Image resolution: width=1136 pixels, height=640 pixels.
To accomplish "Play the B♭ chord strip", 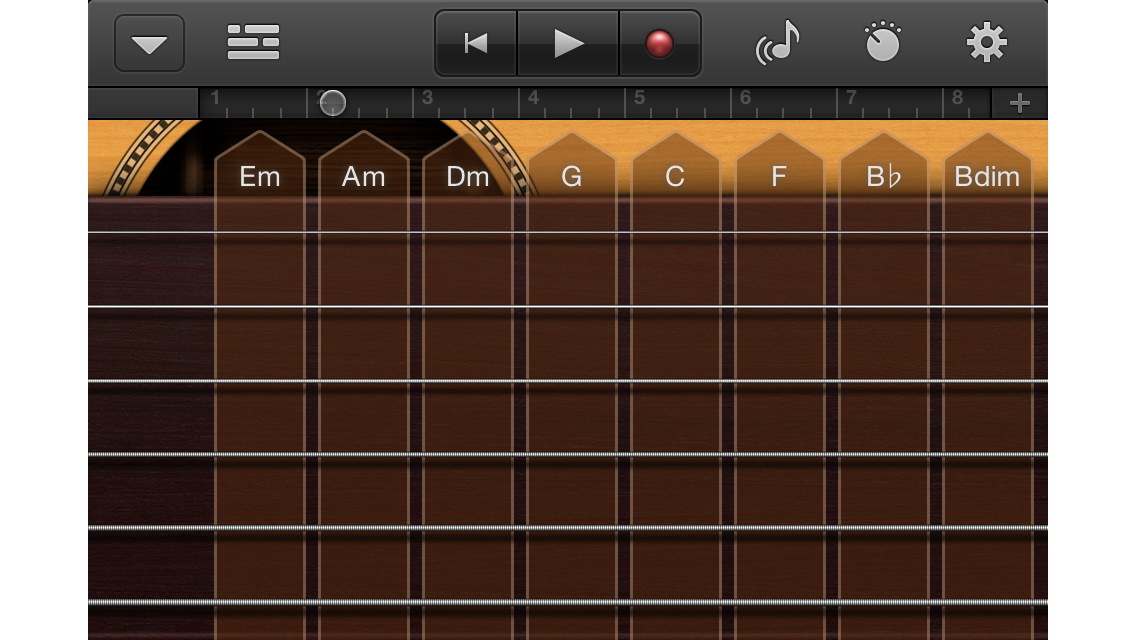I will (883, 384).
